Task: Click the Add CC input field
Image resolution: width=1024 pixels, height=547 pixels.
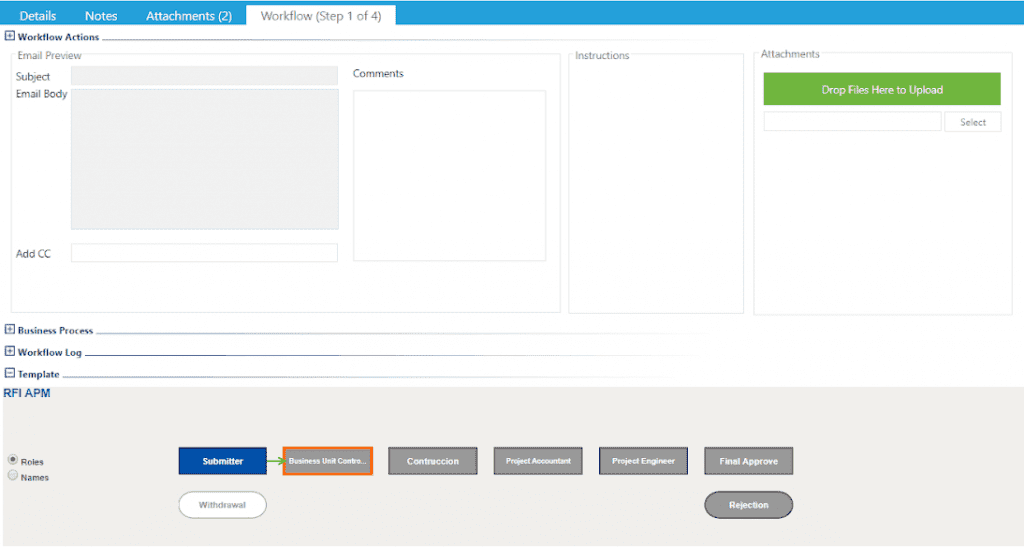Action: (x=204, y=253)
